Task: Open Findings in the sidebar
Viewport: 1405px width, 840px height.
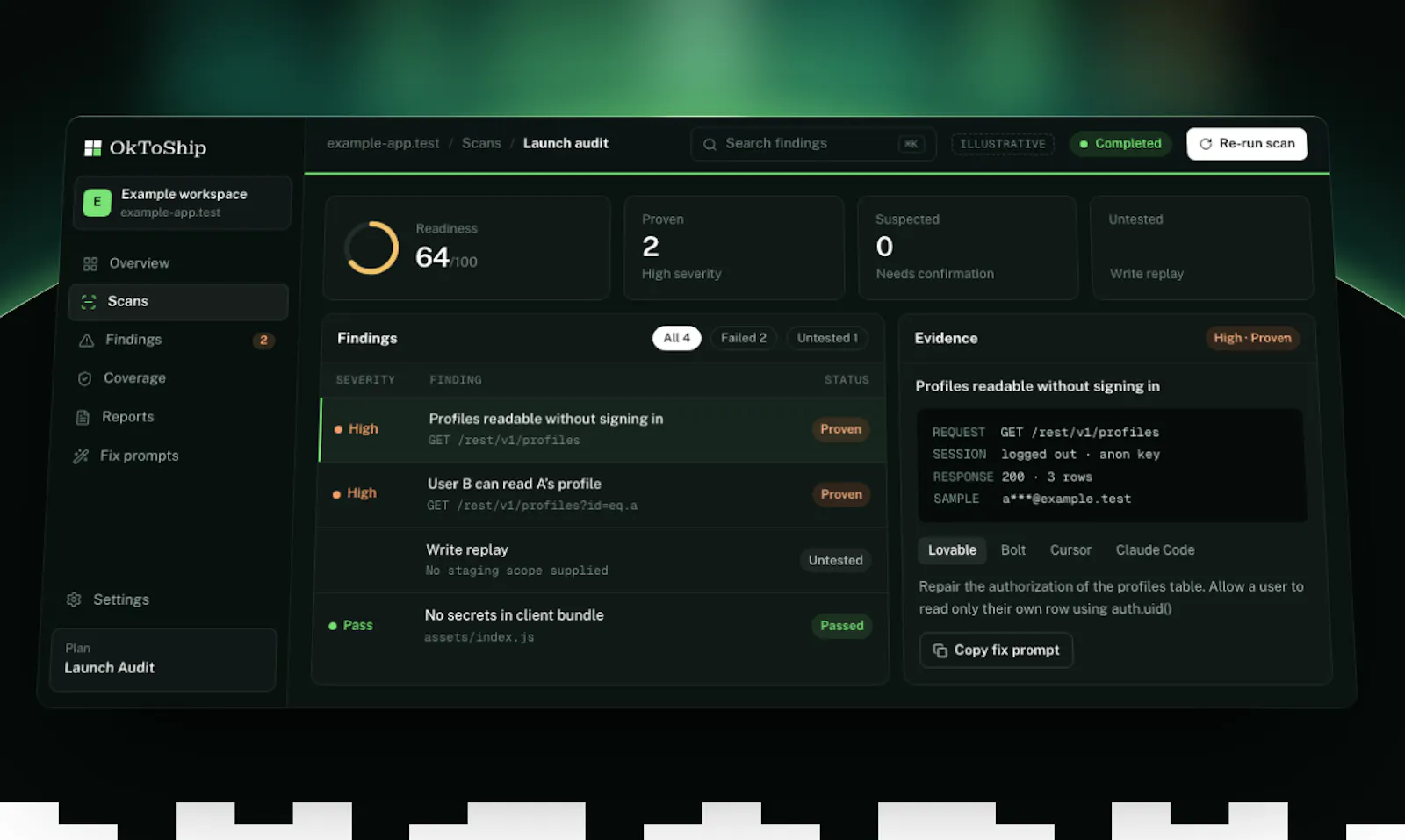Action: coord(177,340)
